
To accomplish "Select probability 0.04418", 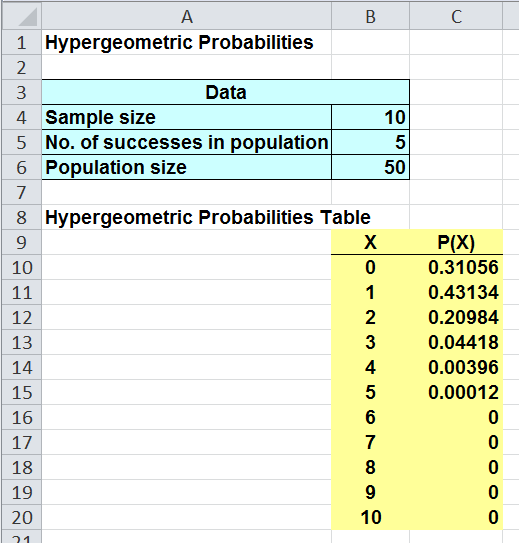I will tap(456, 342).
